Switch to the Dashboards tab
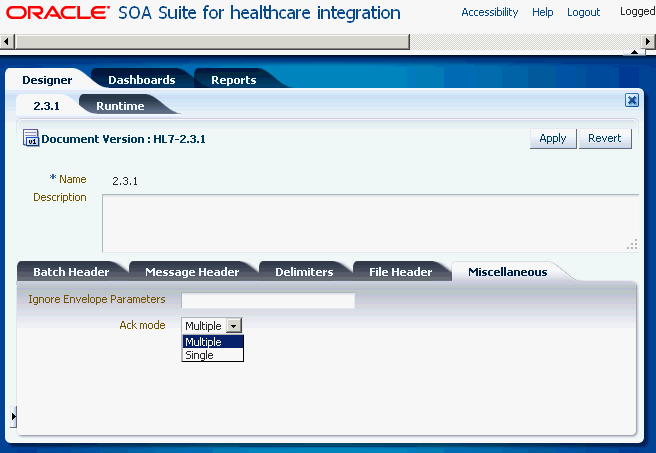This screenshot has width=656, height=453. pos(141,80)
